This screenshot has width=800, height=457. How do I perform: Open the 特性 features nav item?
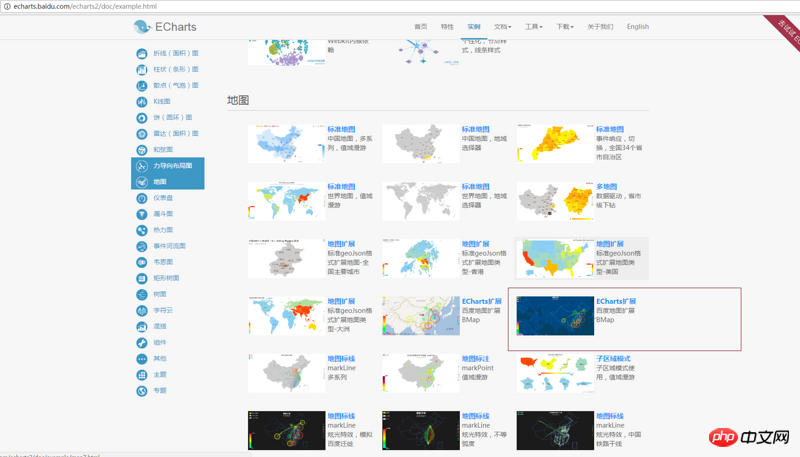[447, 27]
